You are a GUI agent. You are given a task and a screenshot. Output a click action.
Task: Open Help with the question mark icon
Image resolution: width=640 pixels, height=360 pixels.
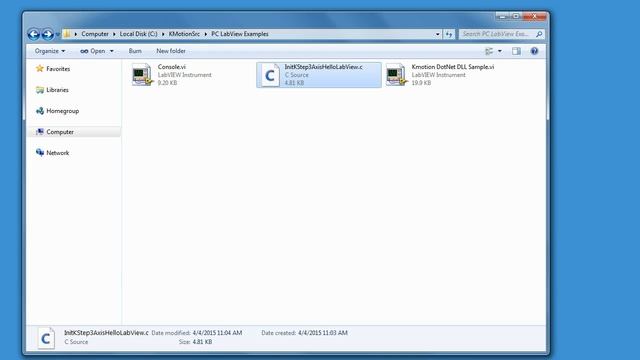534,51
